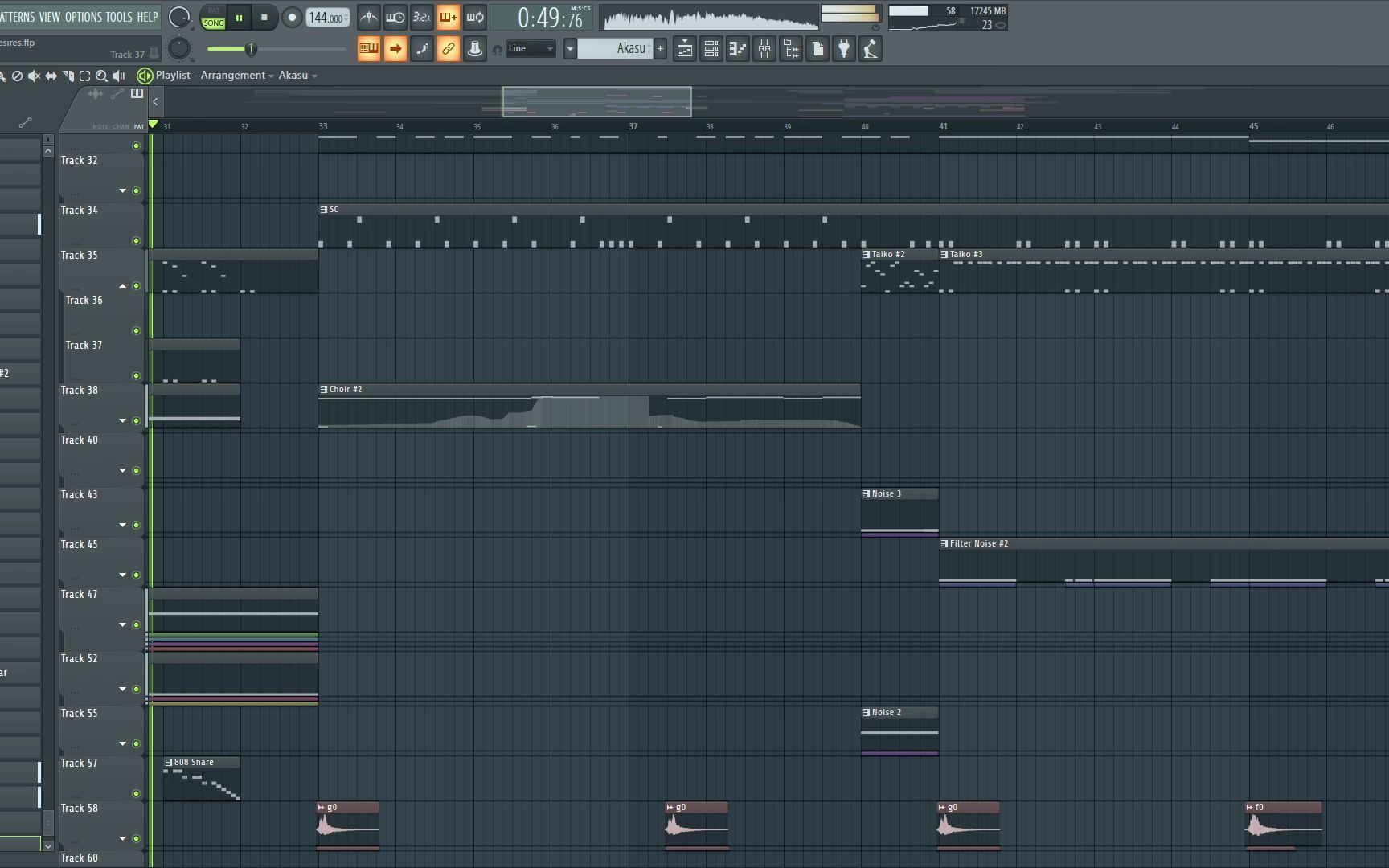The width and height of the screenshot is (1389, 868).
Task: Collapse group arrow on Track 35
Action: pos(123,285)
